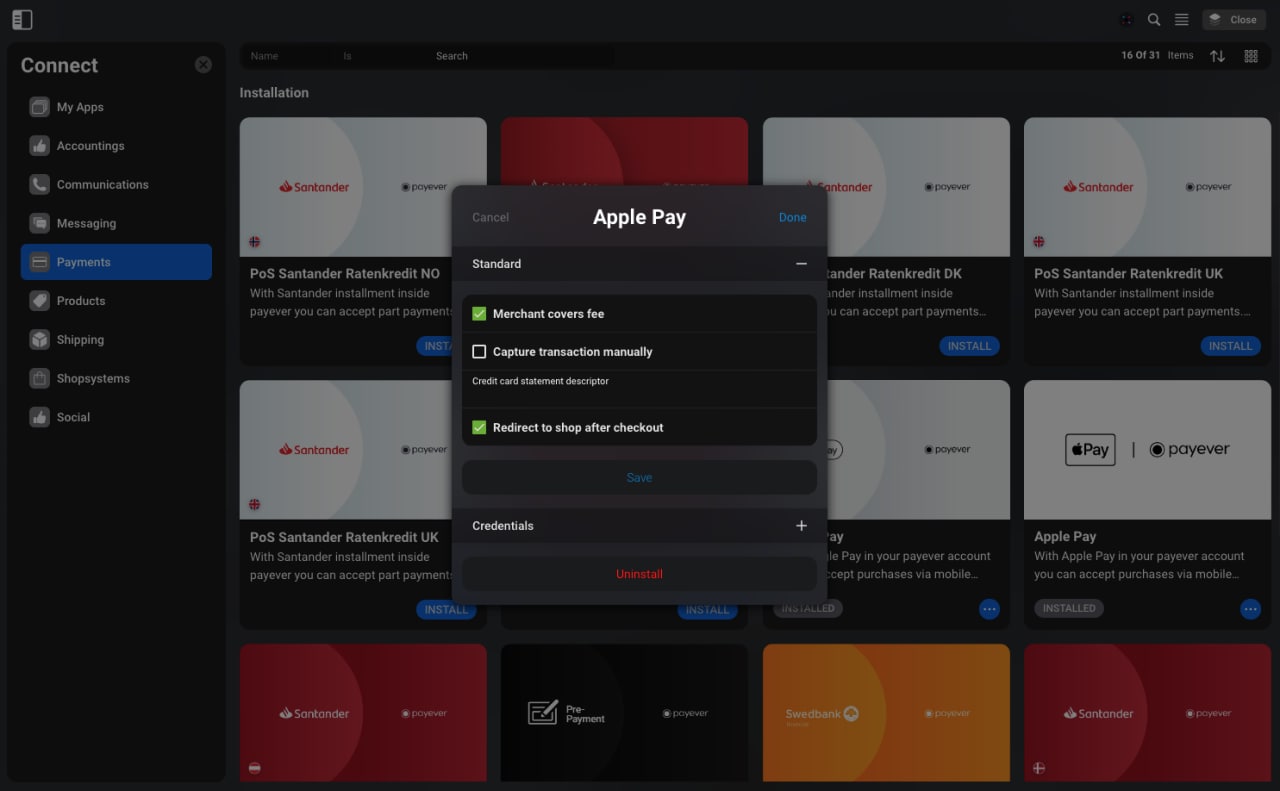Viewport: 1280px width, 791px height.
Task: Open Products category
Action: pos(116,301)
